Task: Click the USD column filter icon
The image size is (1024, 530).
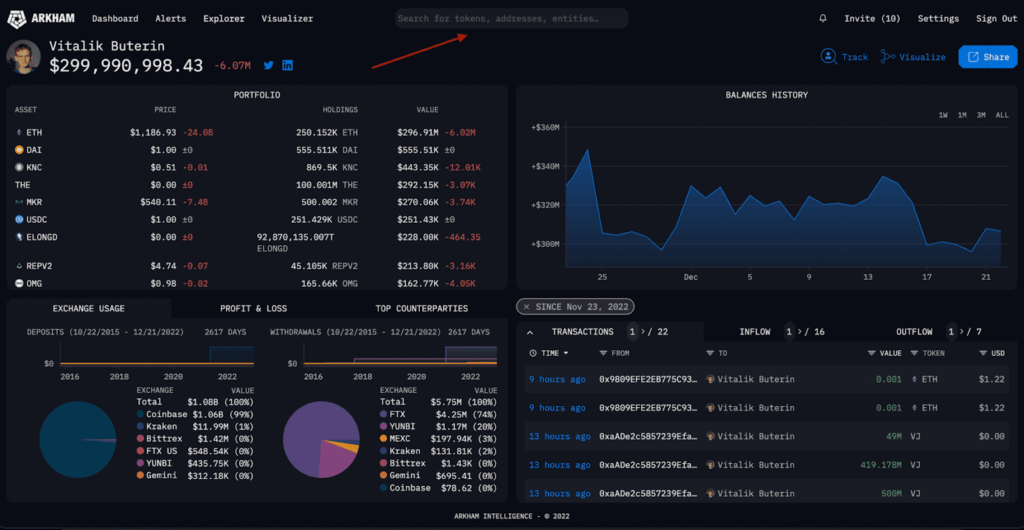Action: 981,353
